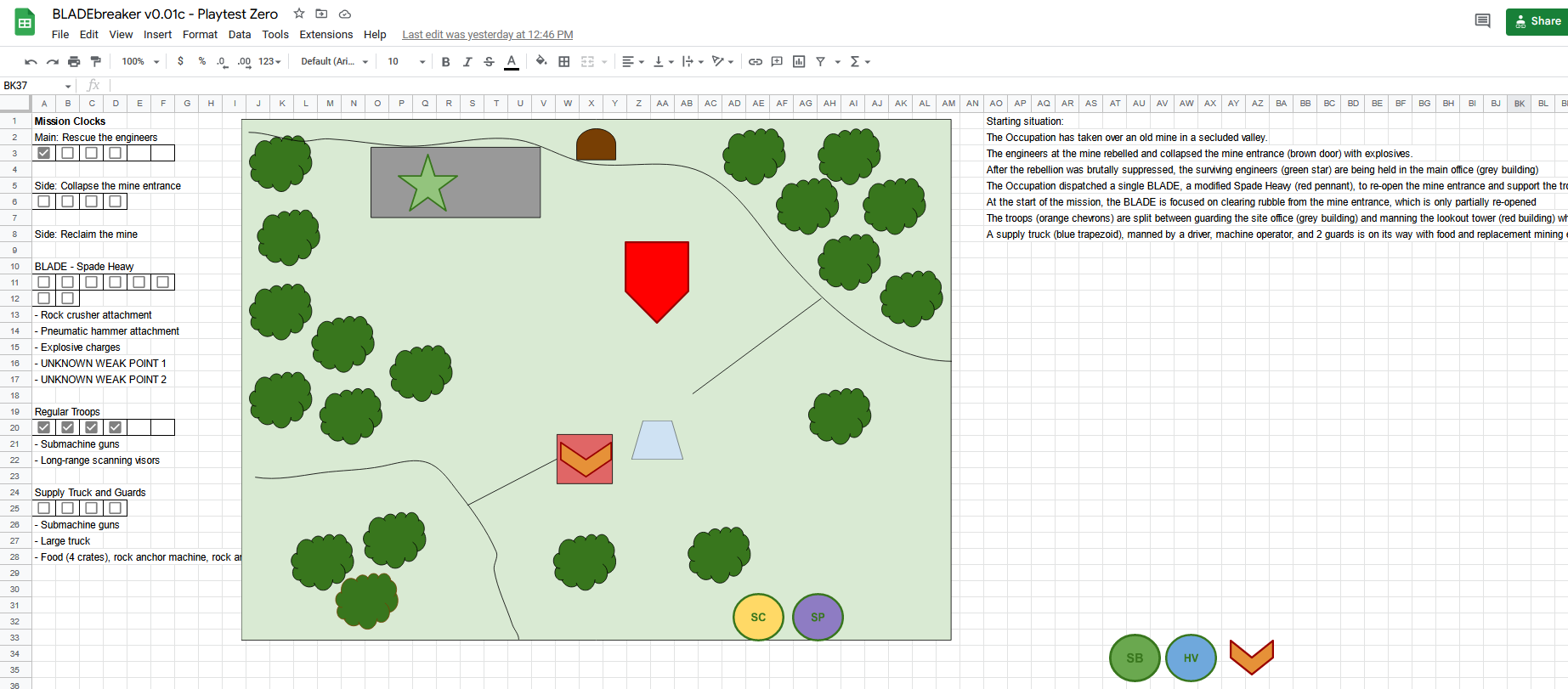
Task: Open the number format 123 dropdown
Action: 269,61
